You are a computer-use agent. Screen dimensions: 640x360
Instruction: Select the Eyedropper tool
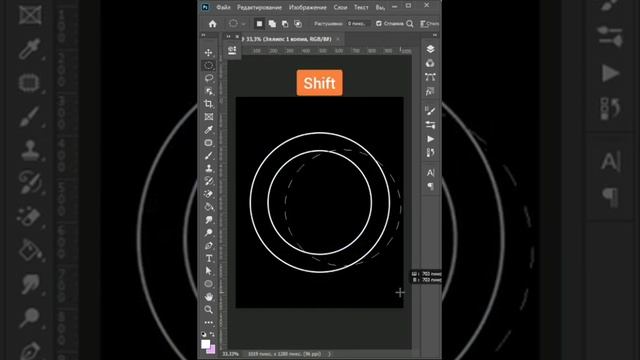pyautogui.click(x=209, y=130)
